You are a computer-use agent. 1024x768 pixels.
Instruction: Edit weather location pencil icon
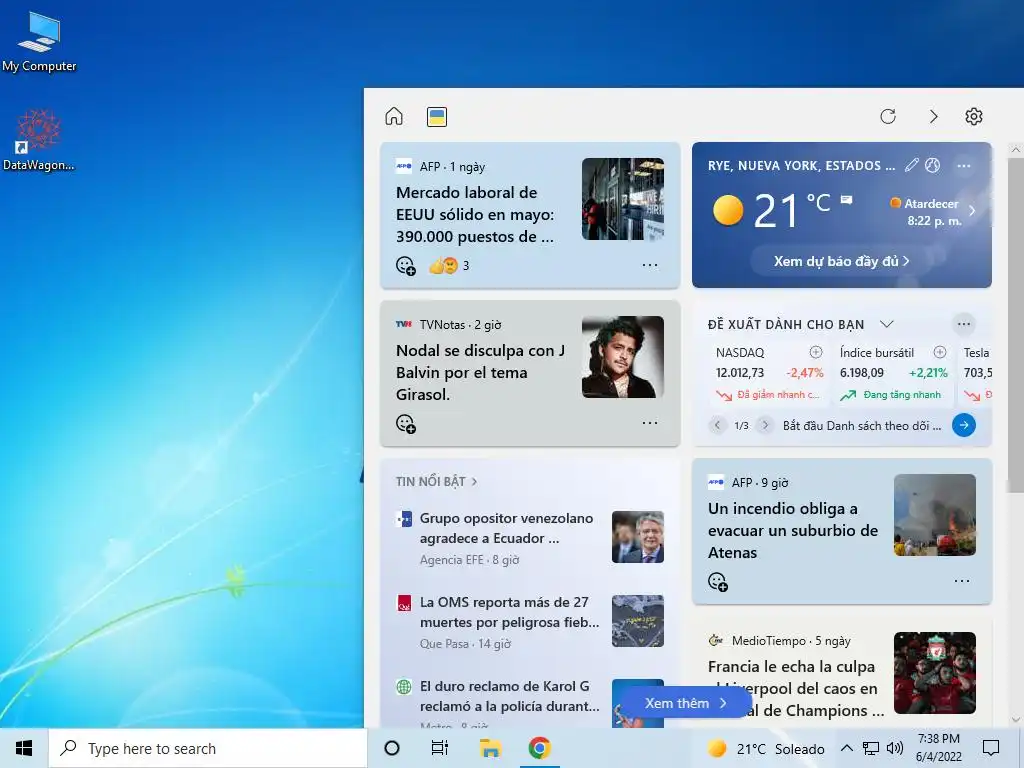click(x=912, y=165)
